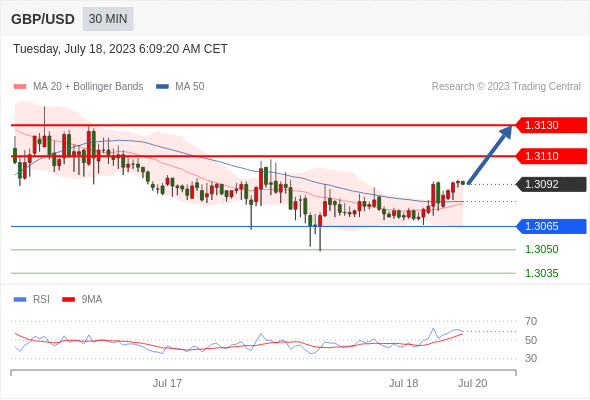Viewport: 590px width, 400px height.
Task: Click the GBP/USD pair title
Action: point(43,19)
